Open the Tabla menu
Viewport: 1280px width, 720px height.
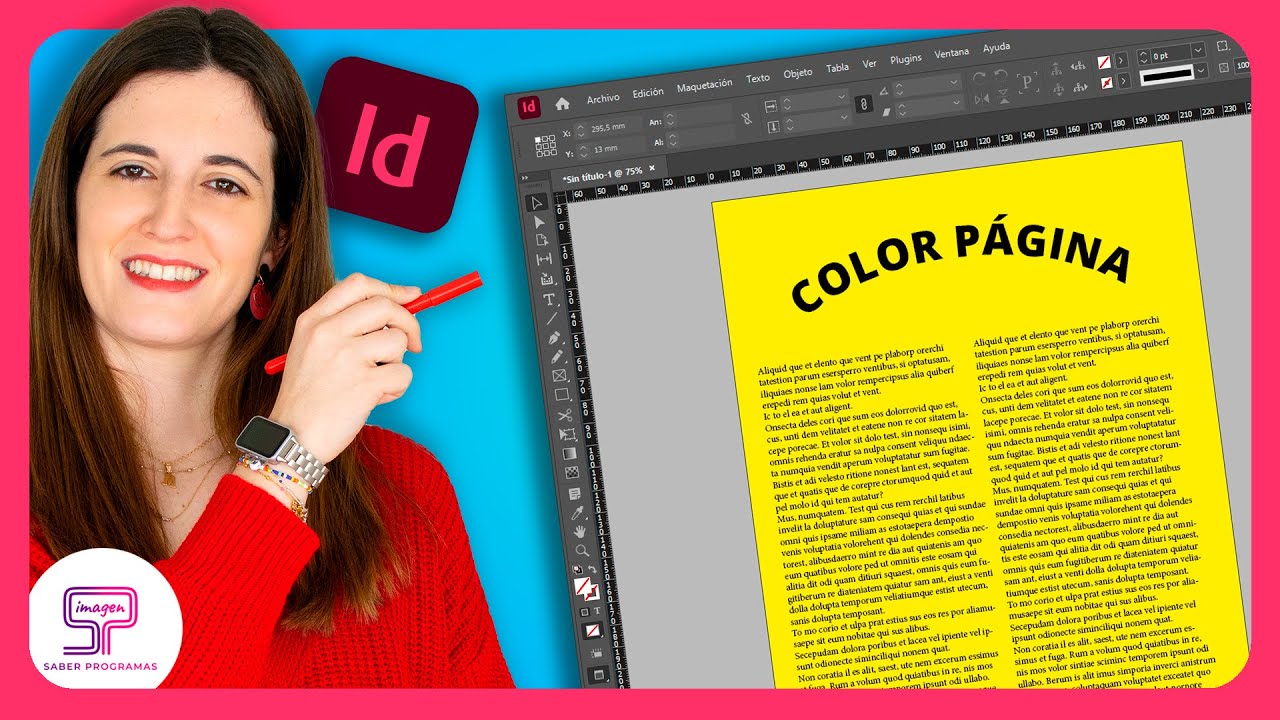837,68
